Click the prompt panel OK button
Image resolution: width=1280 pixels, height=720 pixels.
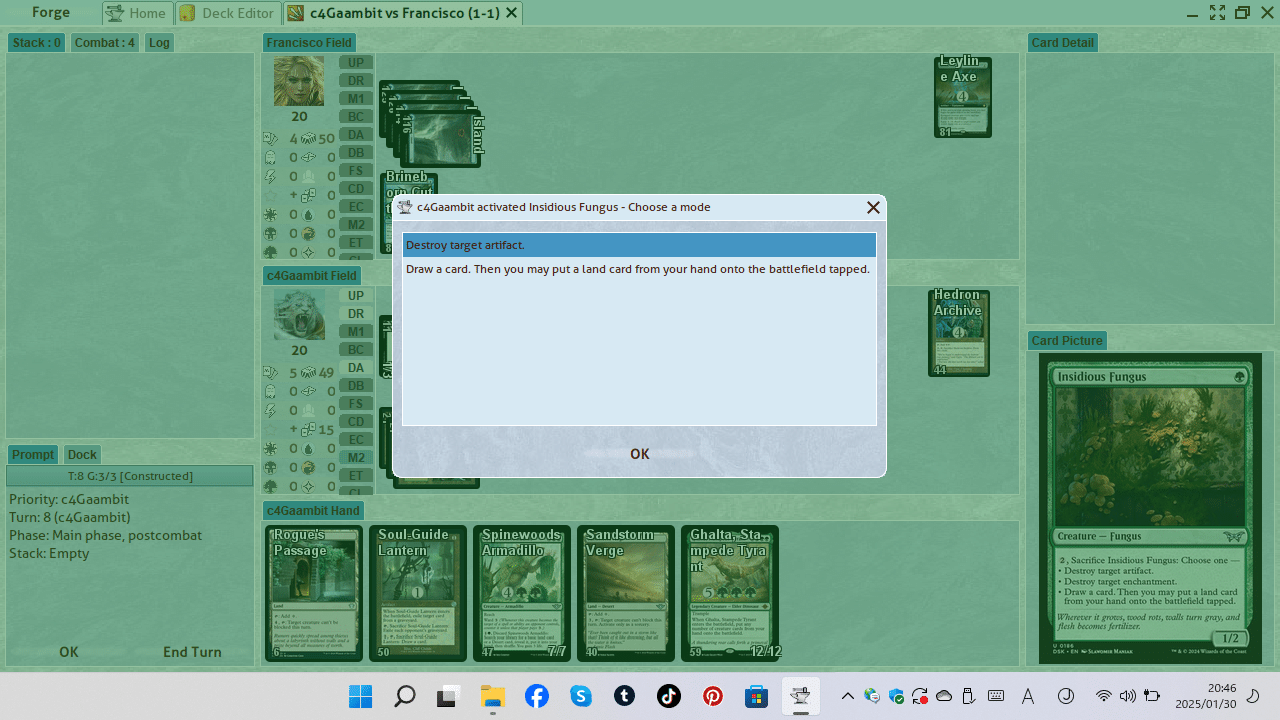68,652
